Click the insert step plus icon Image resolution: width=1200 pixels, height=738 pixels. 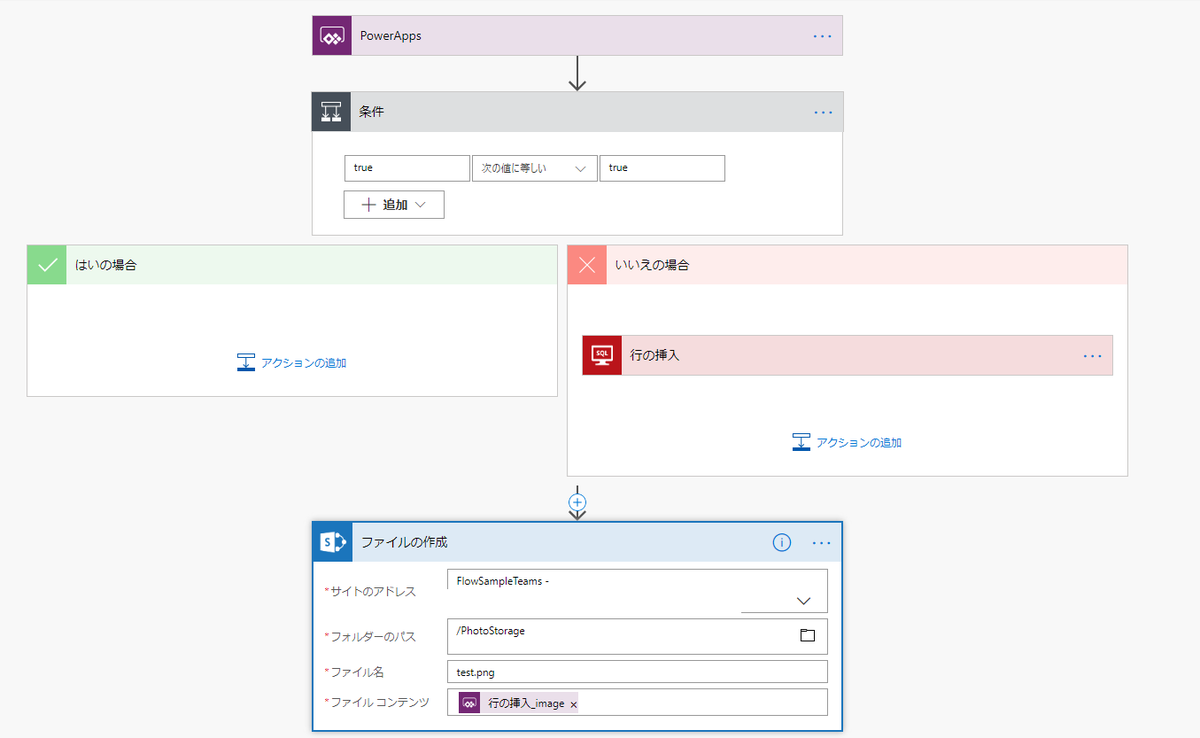coord(577,501)
